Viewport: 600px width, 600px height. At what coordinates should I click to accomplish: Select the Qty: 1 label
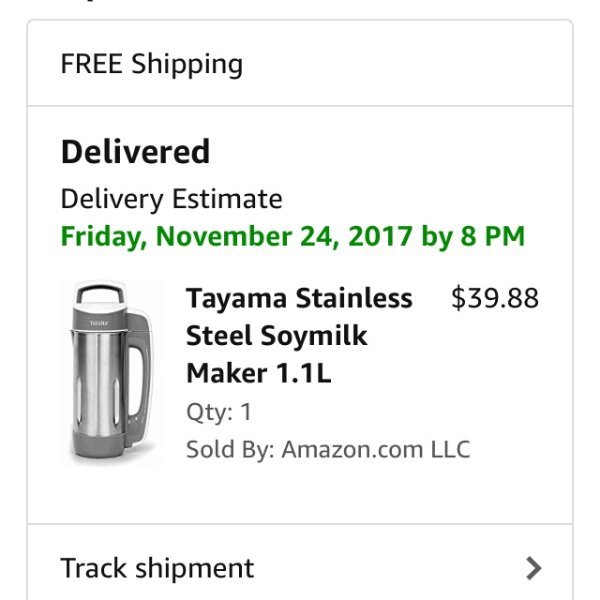tap(219, 412)
